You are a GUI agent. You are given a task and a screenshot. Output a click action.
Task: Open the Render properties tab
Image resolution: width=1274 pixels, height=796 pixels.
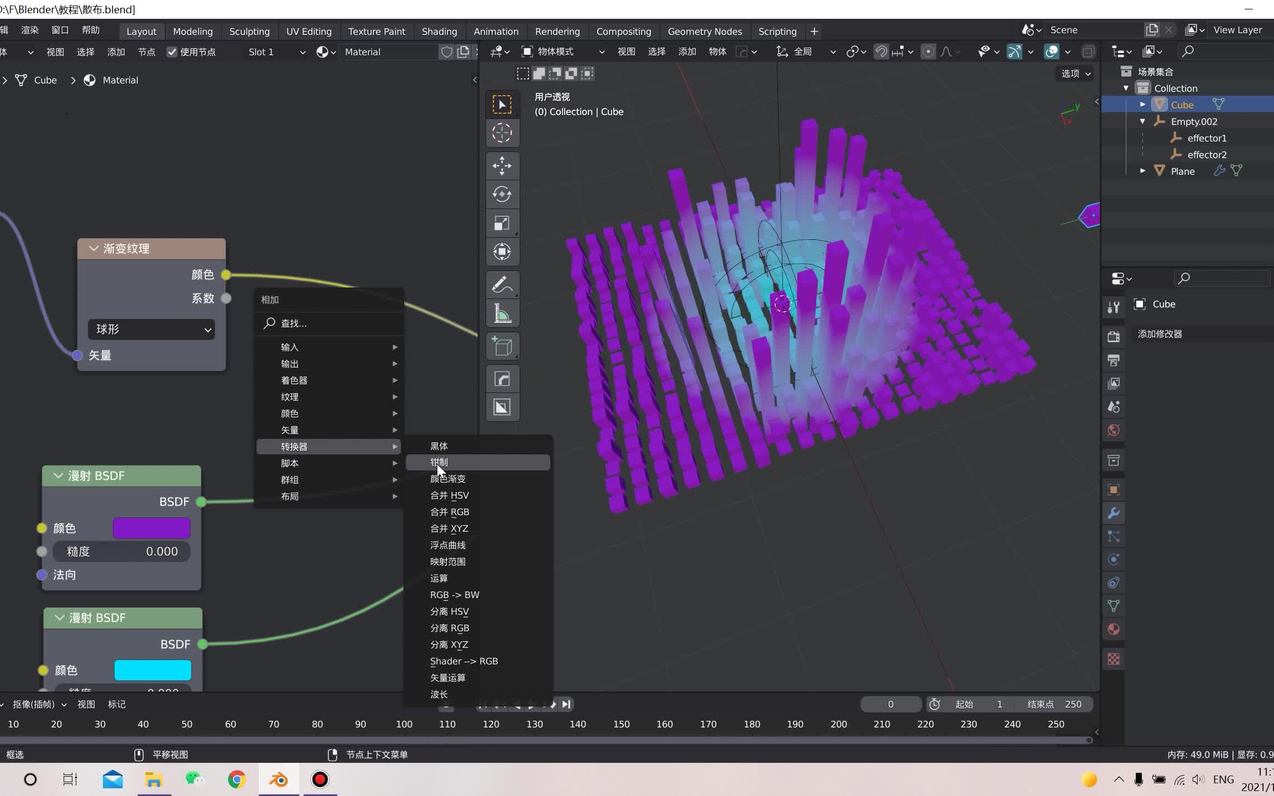pyautogui.click(x=1113, y=337)
